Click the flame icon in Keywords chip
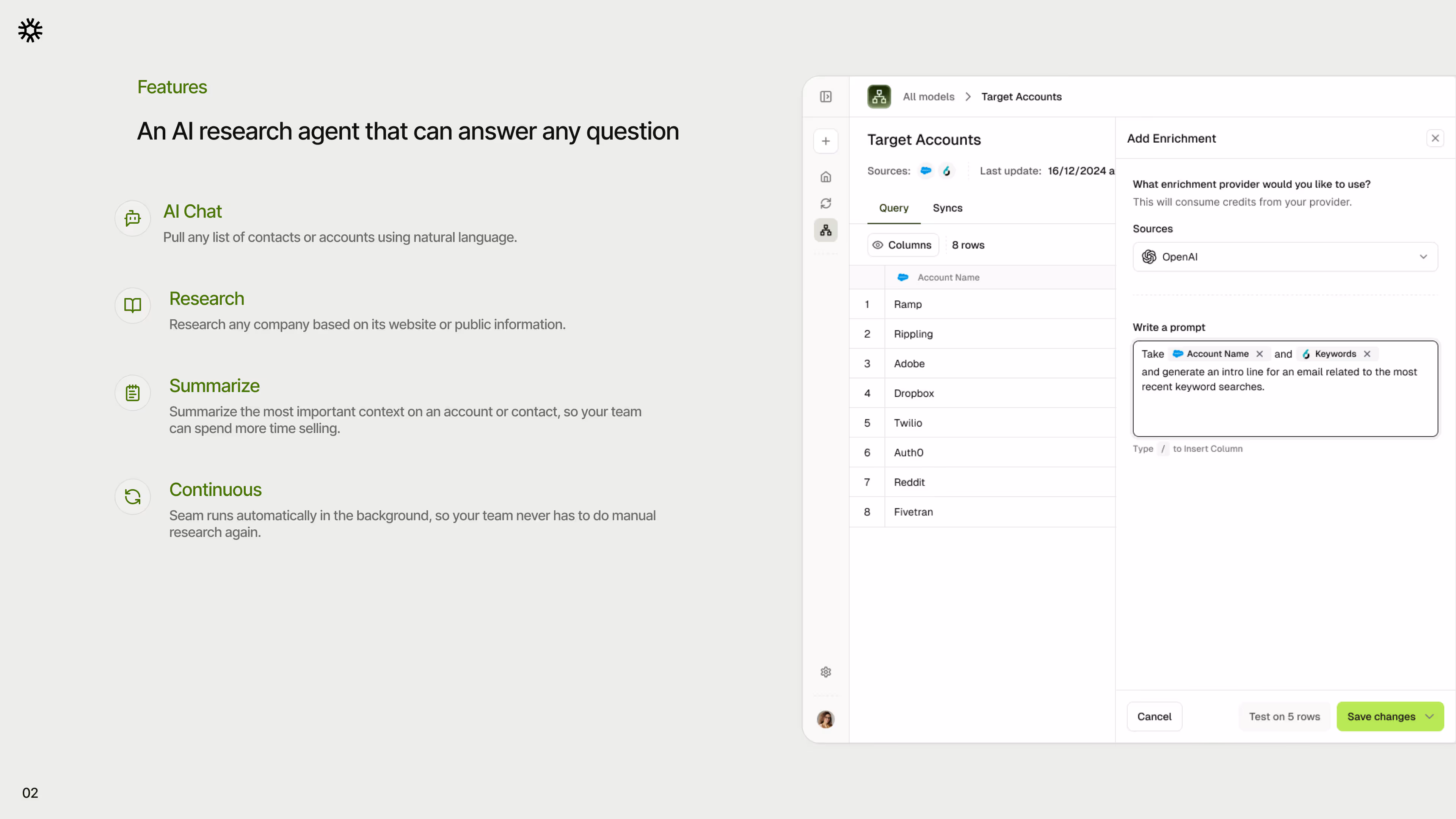Image resolution: width=1456 pixels, height=819 pixels. 1306,354
